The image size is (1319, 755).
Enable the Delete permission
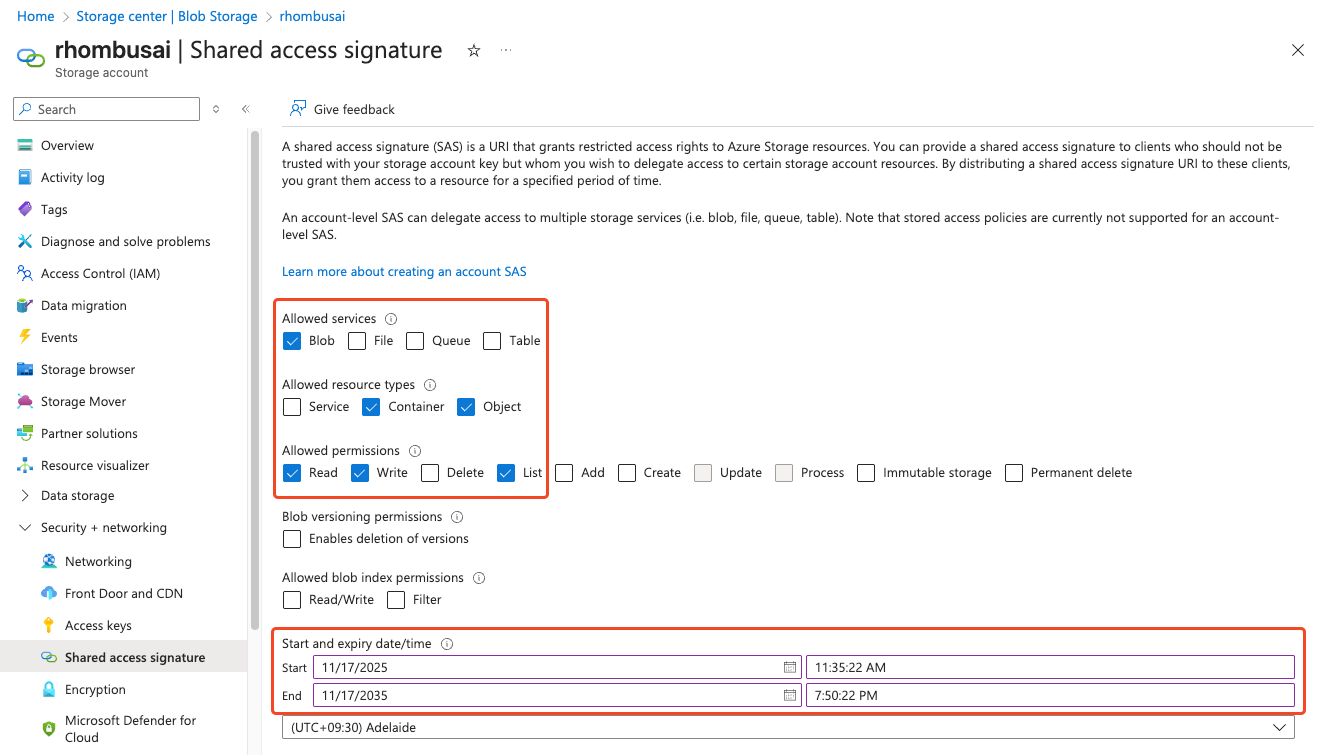point(429,472)
